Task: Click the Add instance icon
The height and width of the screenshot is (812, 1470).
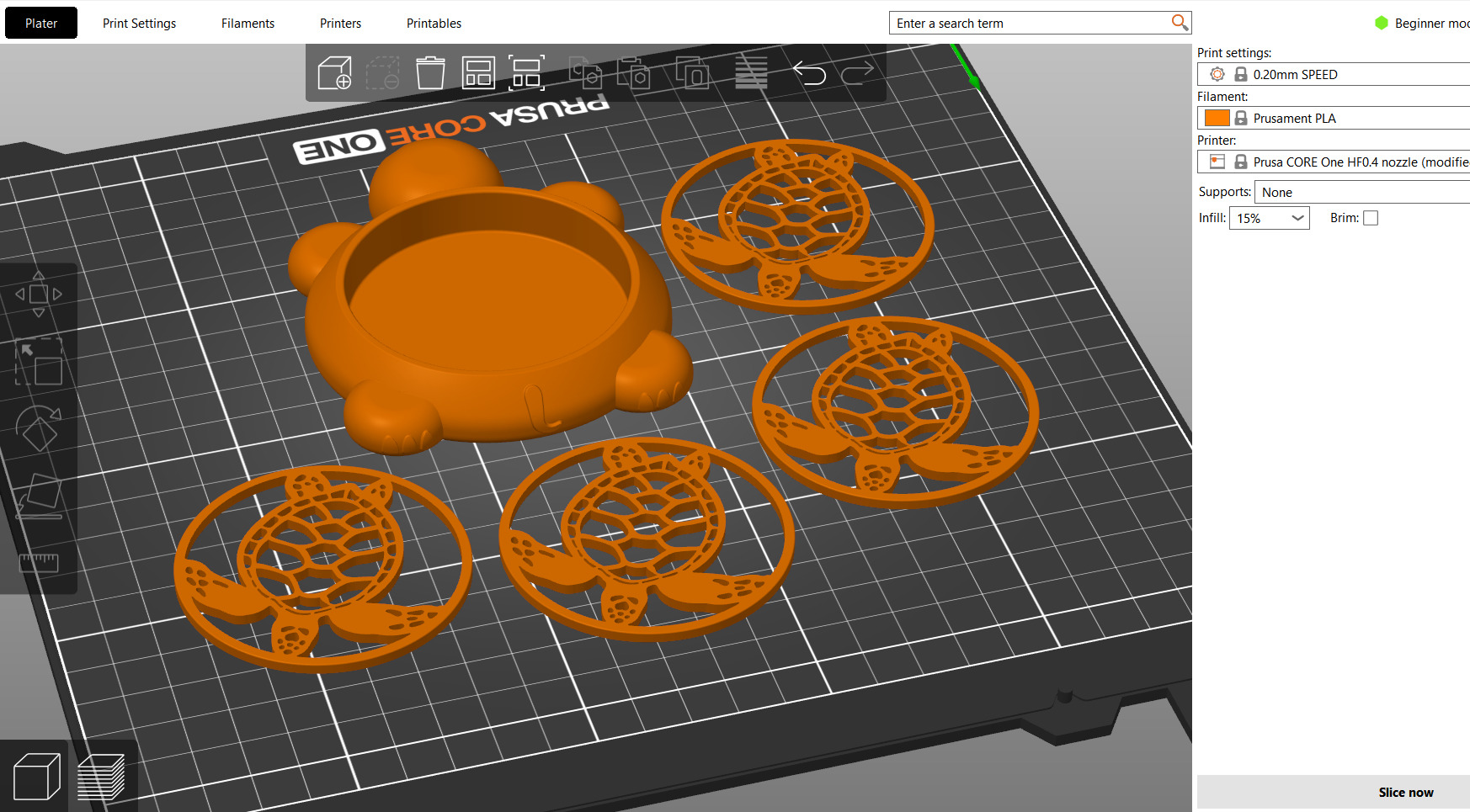Action: tap(692, 73)
